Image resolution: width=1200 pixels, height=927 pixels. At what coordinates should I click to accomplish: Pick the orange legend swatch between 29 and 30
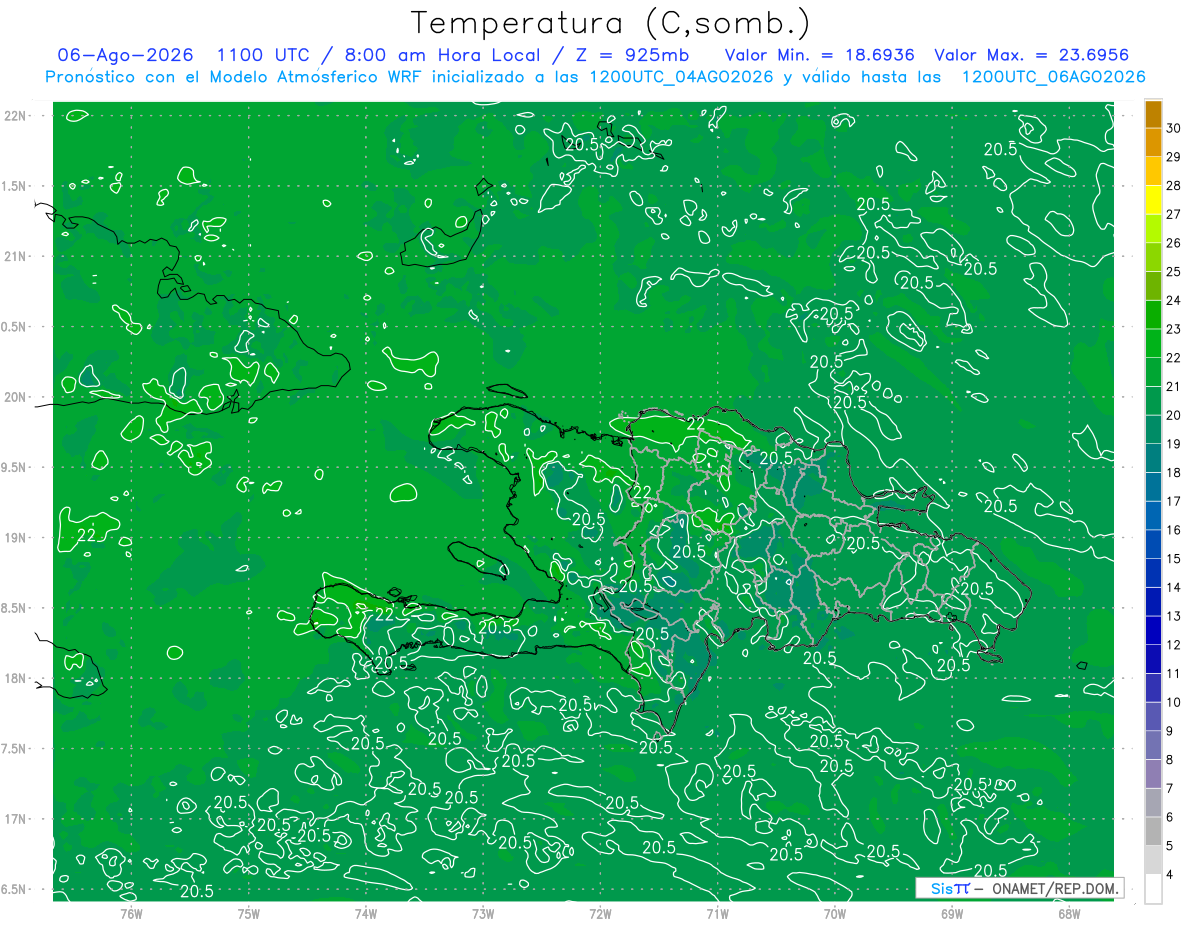tap(1153, 143)
